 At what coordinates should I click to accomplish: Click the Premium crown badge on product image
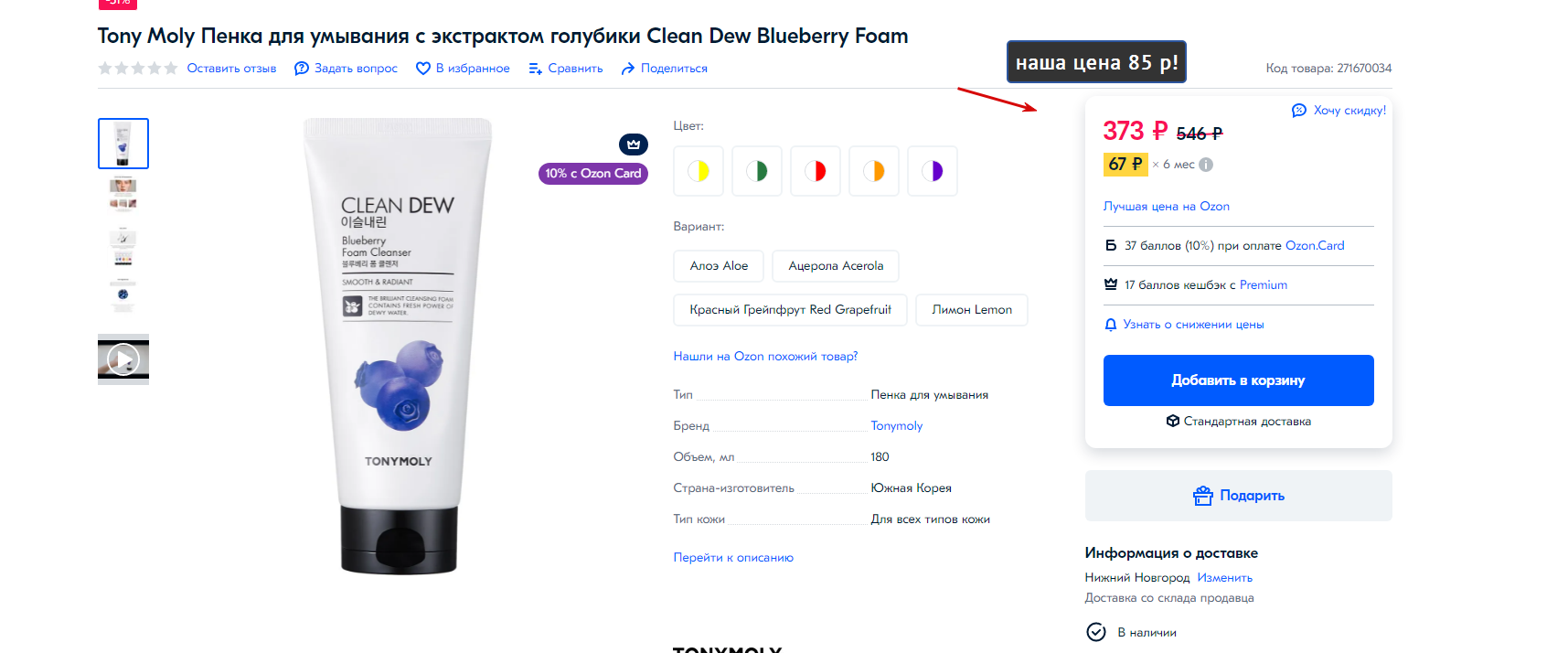(634, 145)
